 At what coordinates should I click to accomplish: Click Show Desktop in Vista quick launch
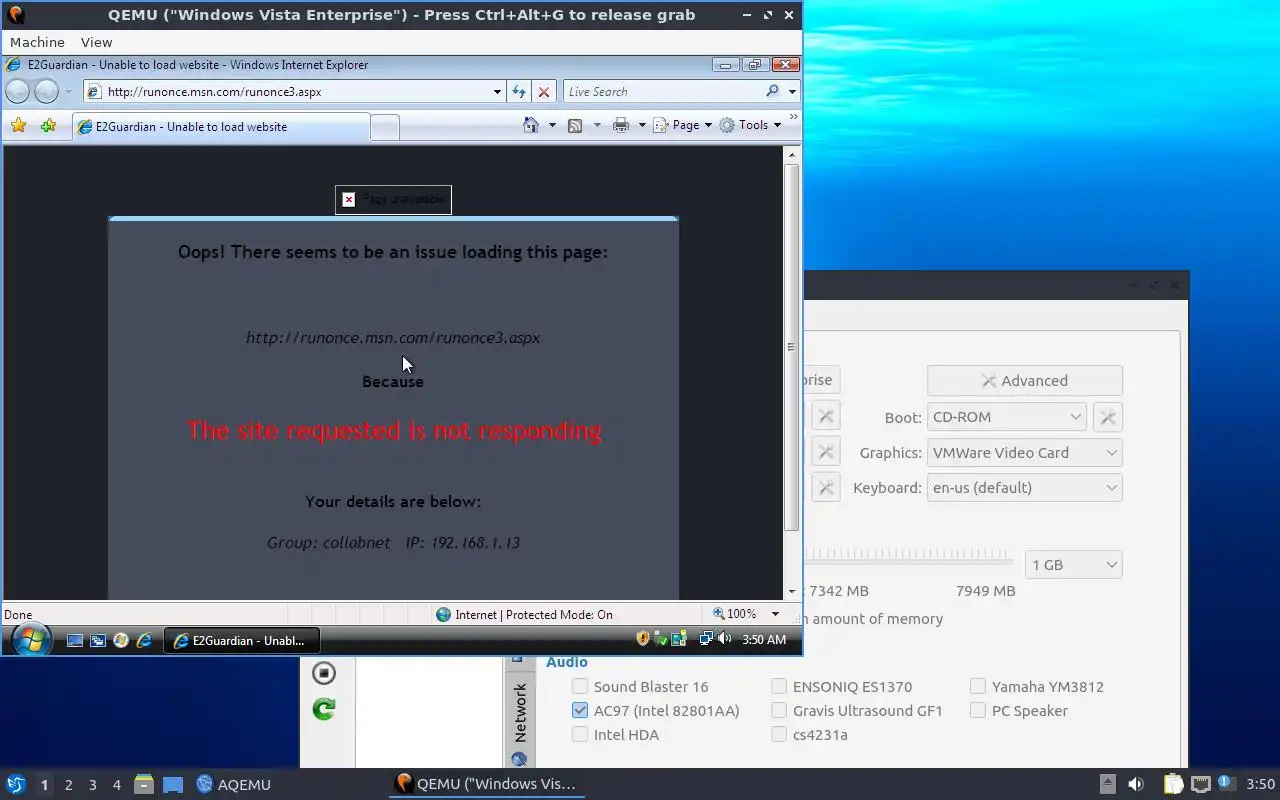click(75, 640)
